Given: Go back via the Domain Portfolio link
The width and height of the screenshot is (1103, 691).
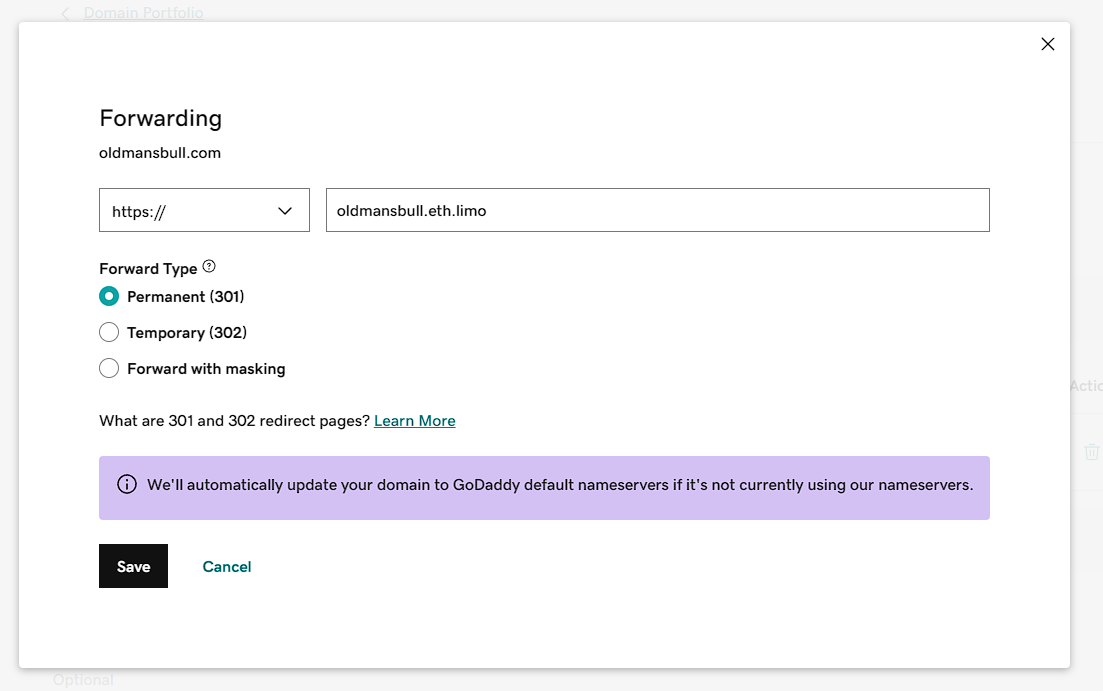Looking at the screenshot, I should click(143, 13).
